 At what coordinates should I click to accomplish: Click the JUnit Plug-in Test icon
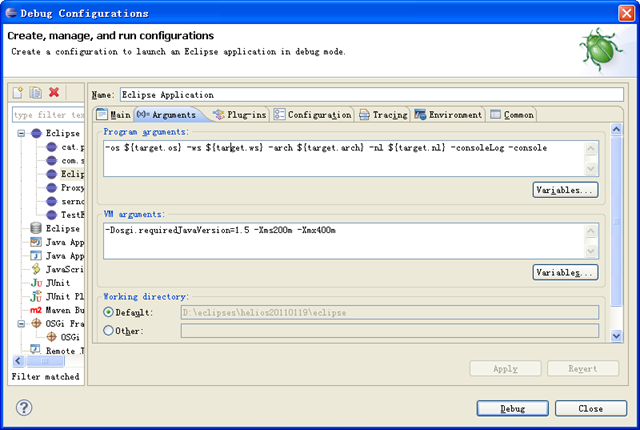pos(36,296)
